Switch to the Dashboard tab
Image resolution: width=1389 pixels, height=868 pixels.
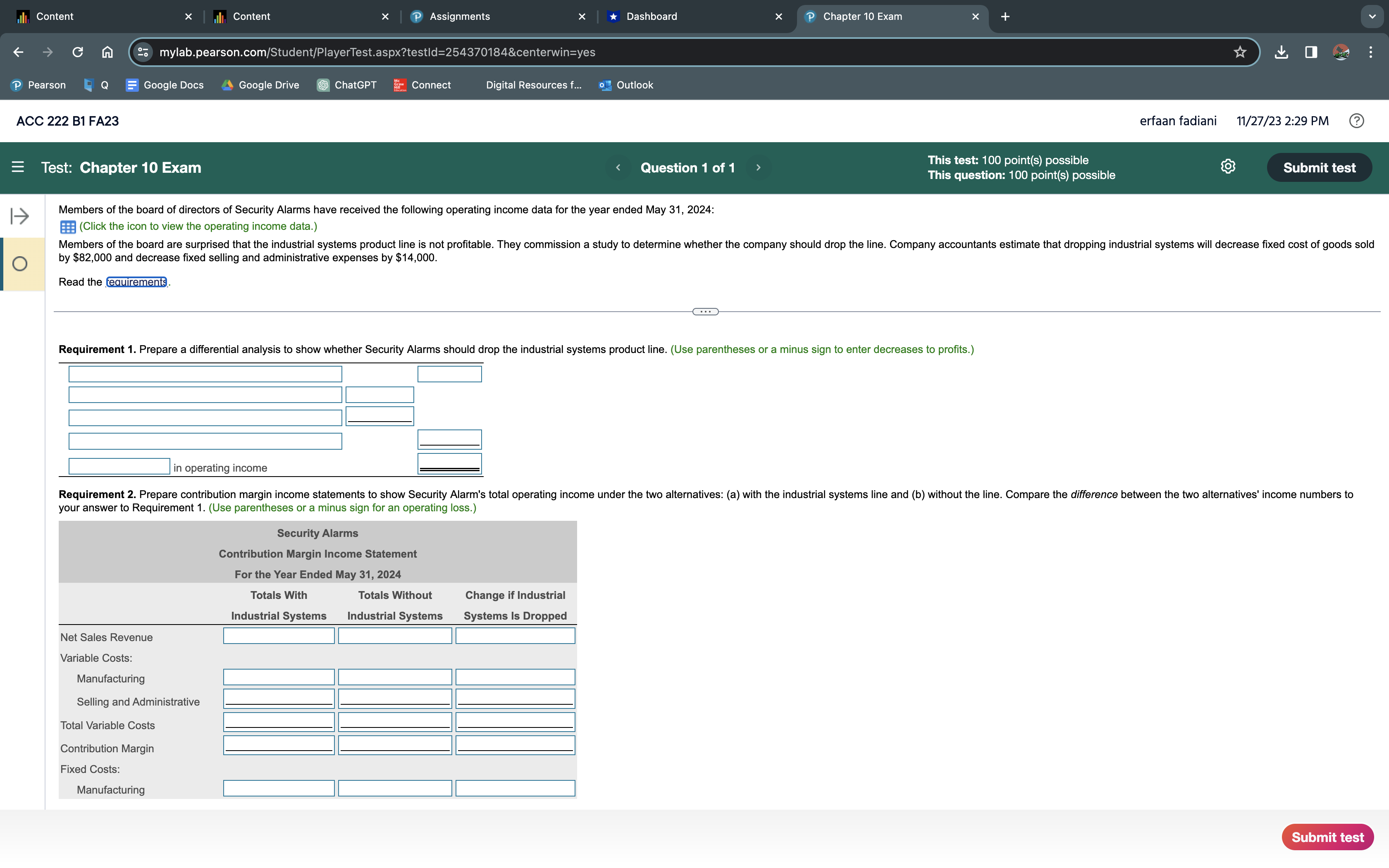pos(652,17)
